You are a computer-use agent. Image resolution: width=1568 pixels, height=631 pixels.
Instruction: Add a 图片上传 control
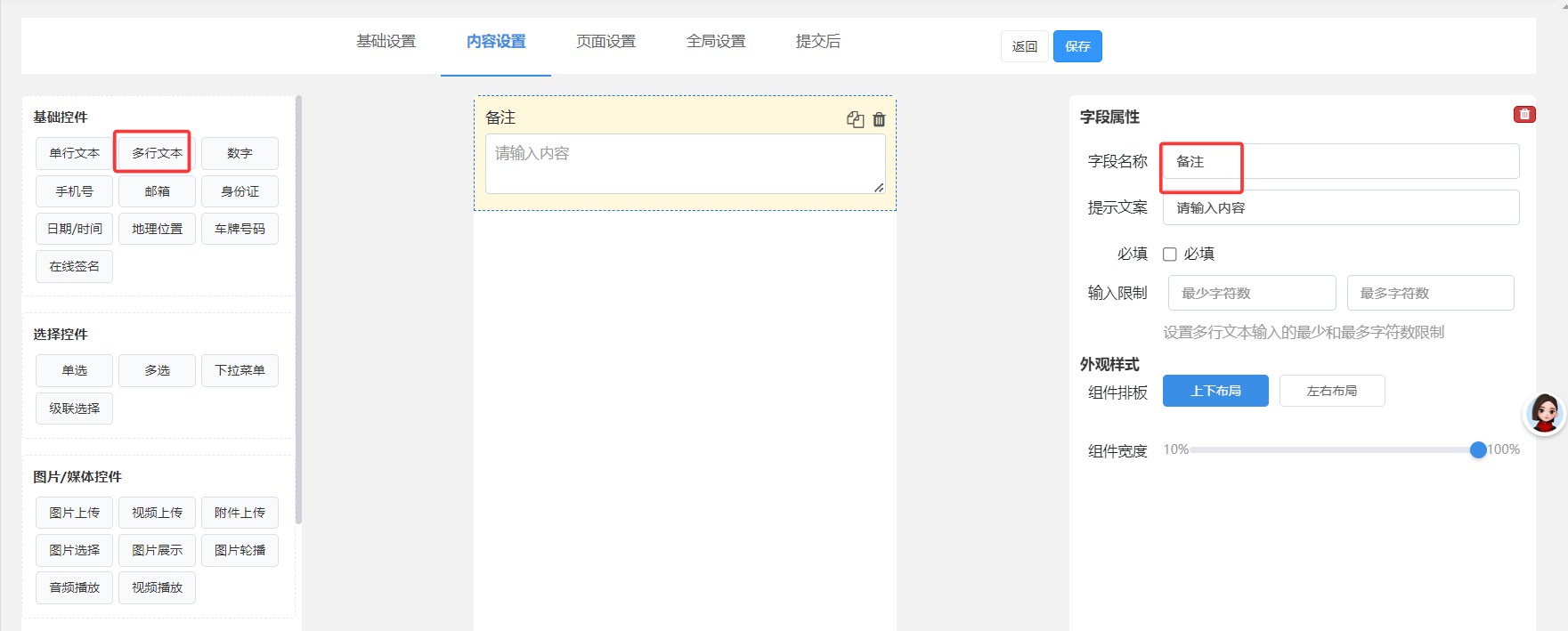(75, 513)
